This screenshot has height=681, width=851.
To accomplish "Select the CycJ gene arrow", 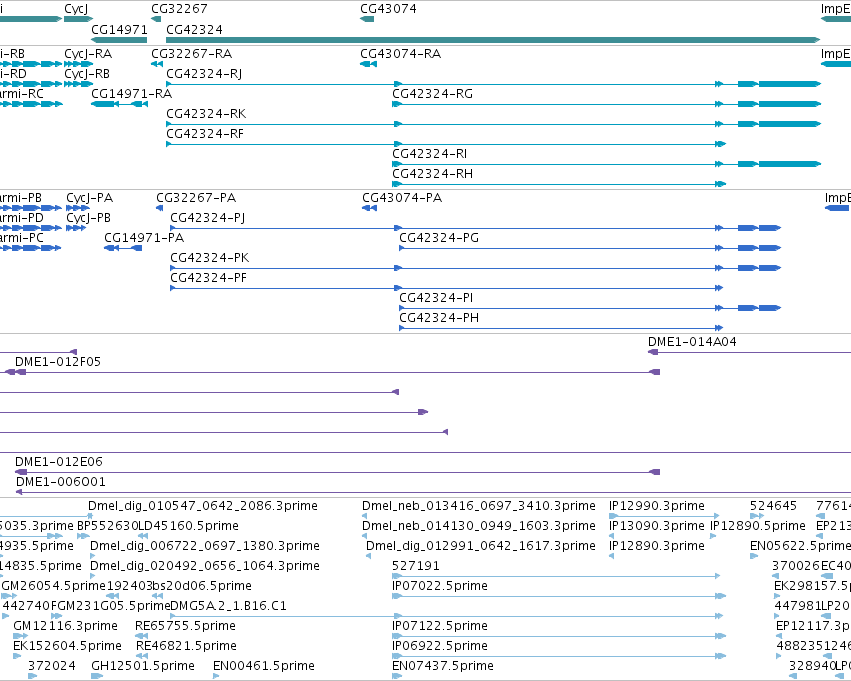I will [79, 20].
